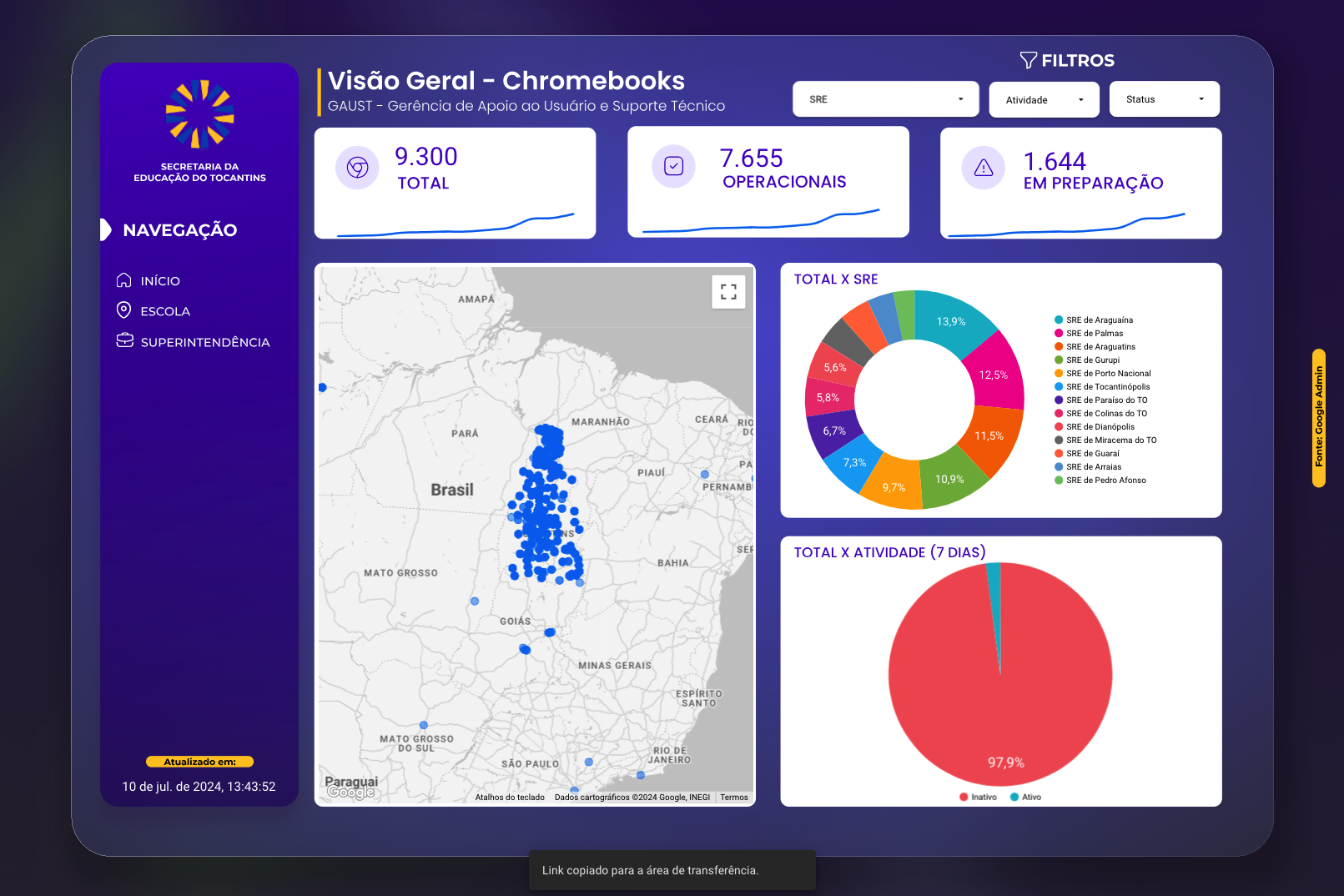The image size is (1344, 896).
Task: Click the Secretaria da Educação sunburst logo
Action: coord(199,114)
